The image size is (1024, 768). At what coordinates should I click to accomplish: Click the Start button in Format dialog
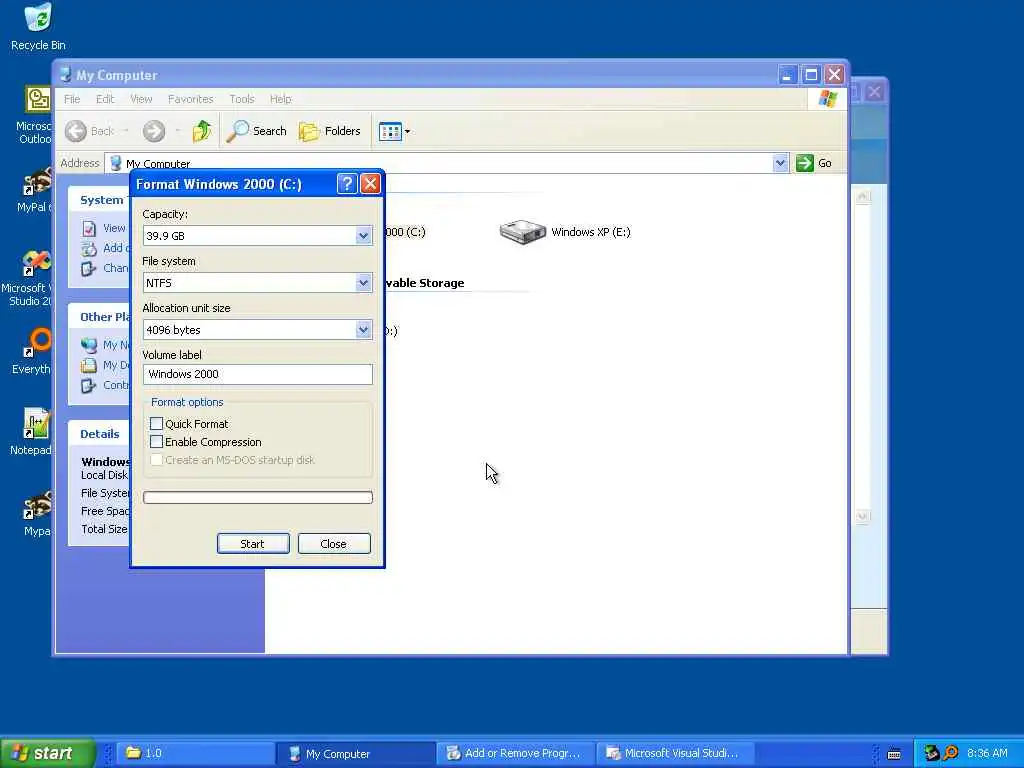[253, 543]
